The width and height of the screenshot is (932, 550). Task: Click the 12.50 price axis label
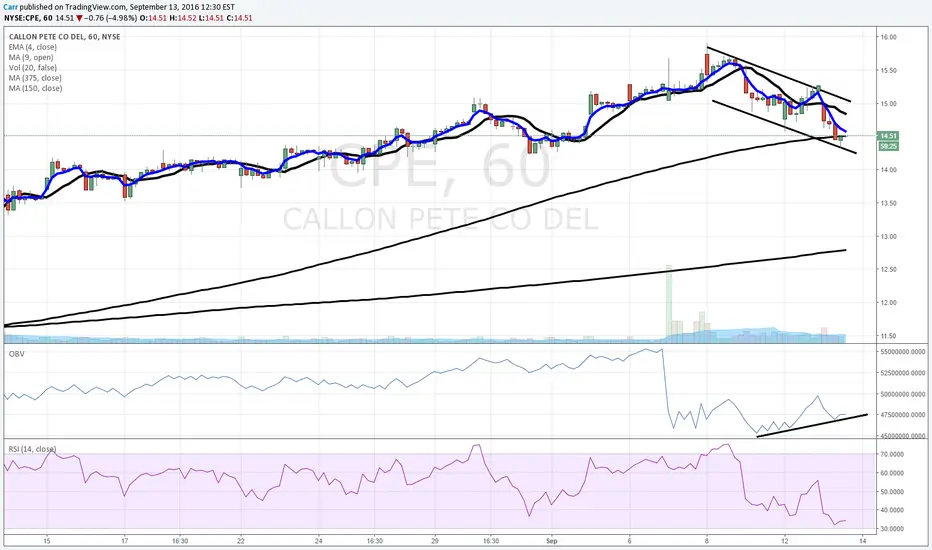pyautogui.click(x=888, y=269)
